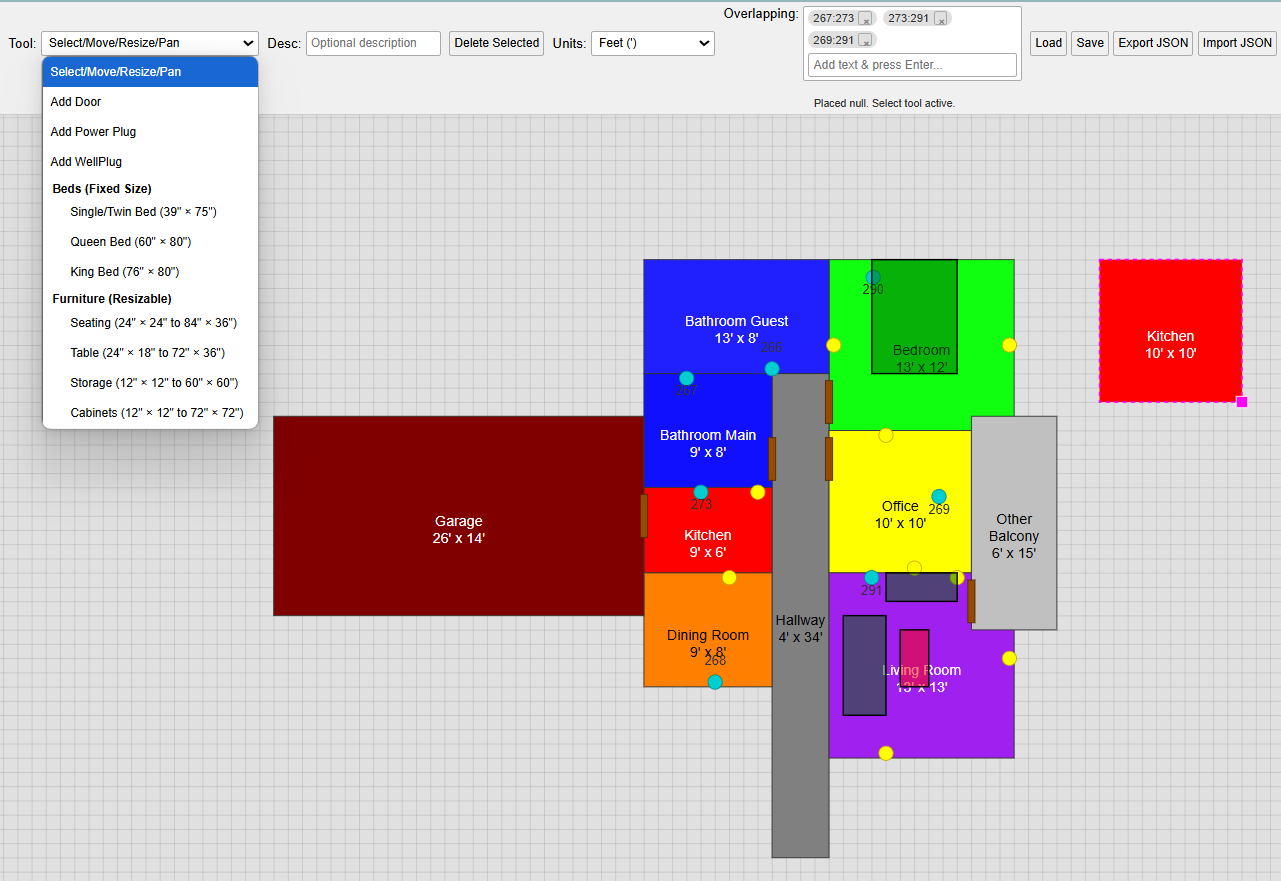
Task: Remove the 273:291 overlap tag
Action: [x=940, y=19]
